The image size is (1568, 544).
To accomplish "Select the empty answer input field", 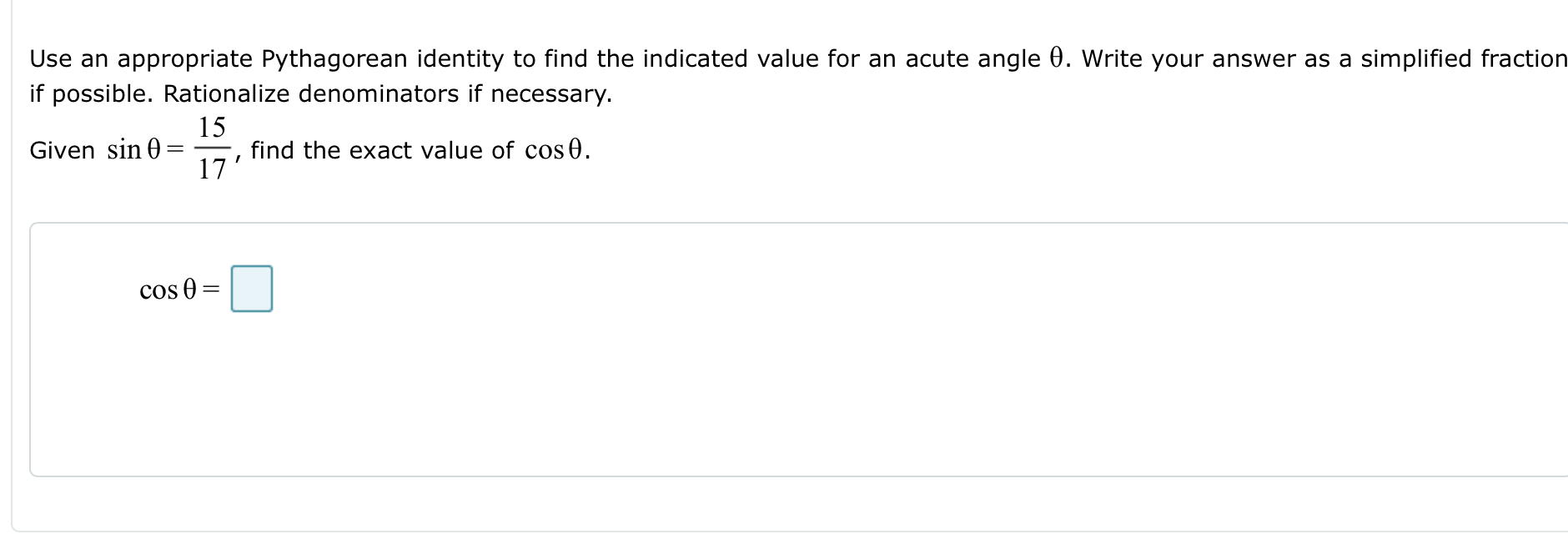I will (250, 290).
